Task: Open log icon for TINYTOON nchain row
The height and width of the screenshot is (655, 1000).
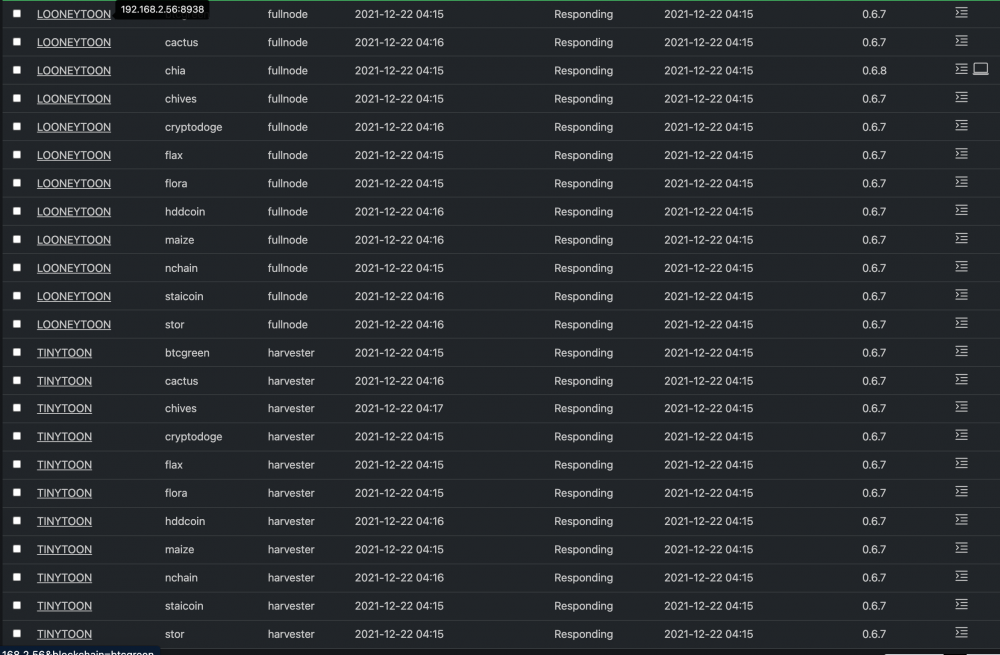Action: tap(961, 576)
